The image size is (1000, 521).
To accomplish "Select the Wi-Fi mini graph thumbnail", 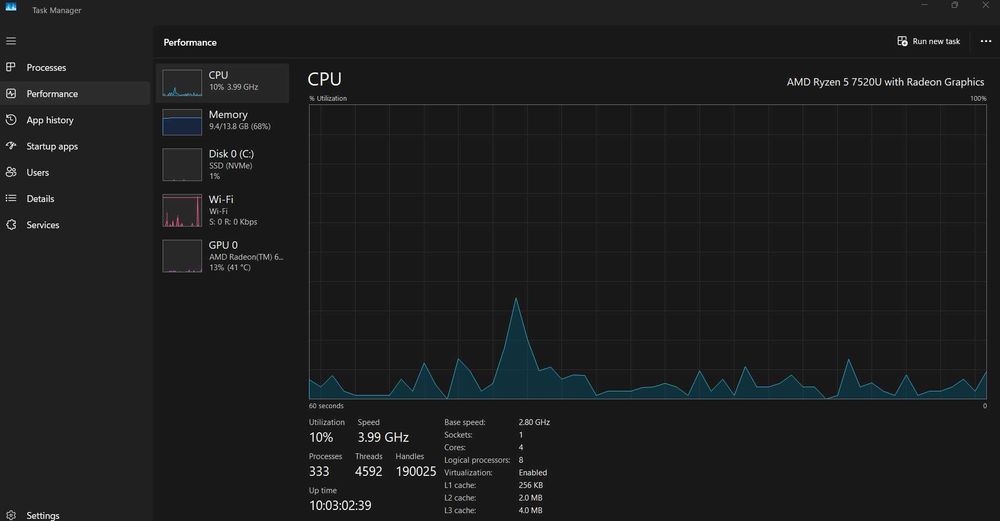I will pos(182,210).
